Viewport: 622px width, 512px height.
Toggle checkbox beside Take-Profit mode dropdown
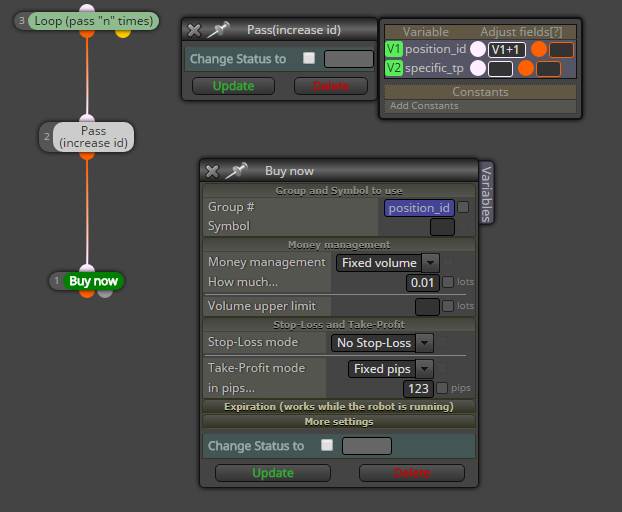pyautogui.click(x=442, y=368)
